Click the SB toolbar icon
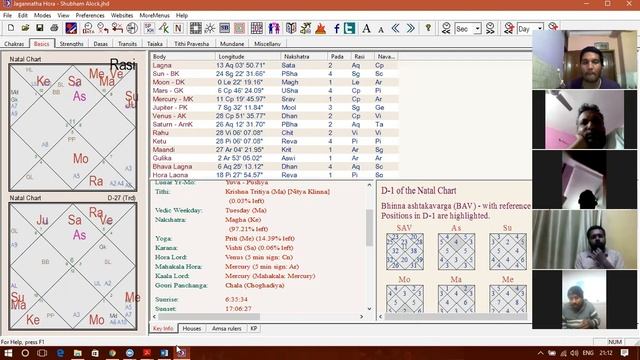The height and width of the screenshot is (360, 640). (224, 28)
